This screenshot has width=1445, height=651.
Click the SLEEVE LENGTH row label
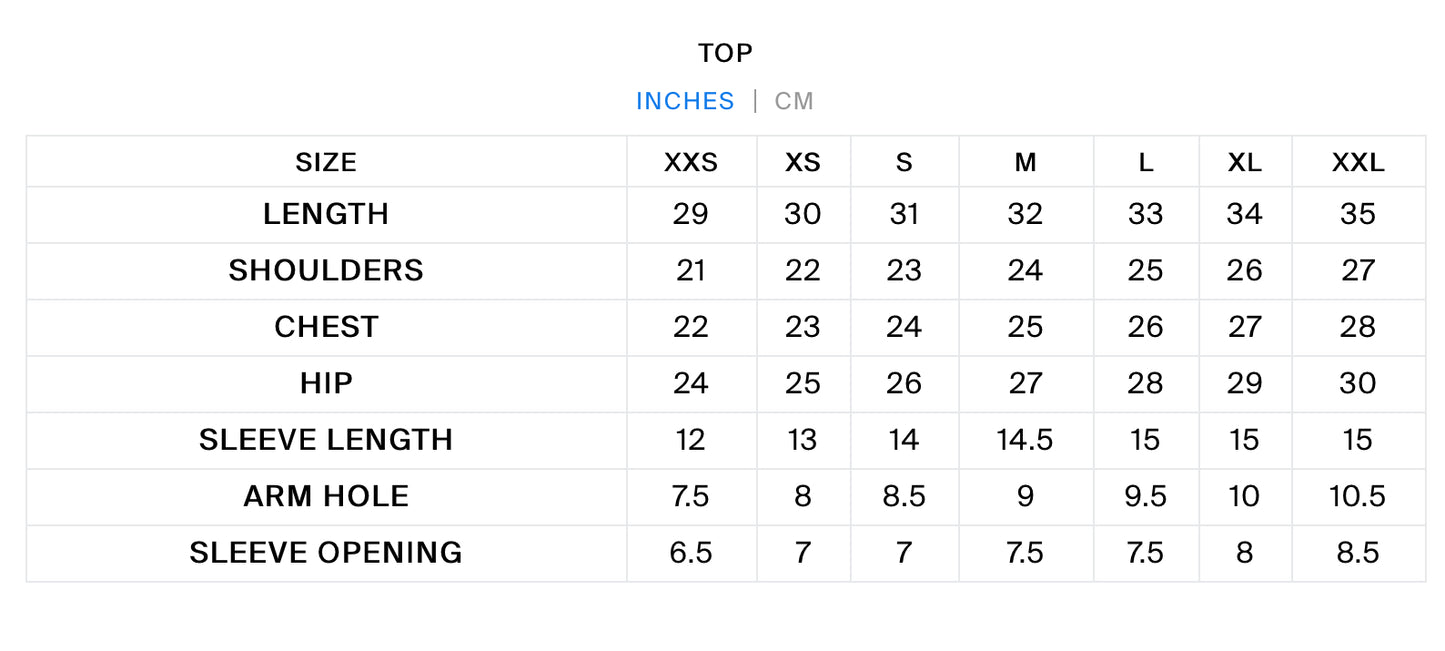[326, 440]
